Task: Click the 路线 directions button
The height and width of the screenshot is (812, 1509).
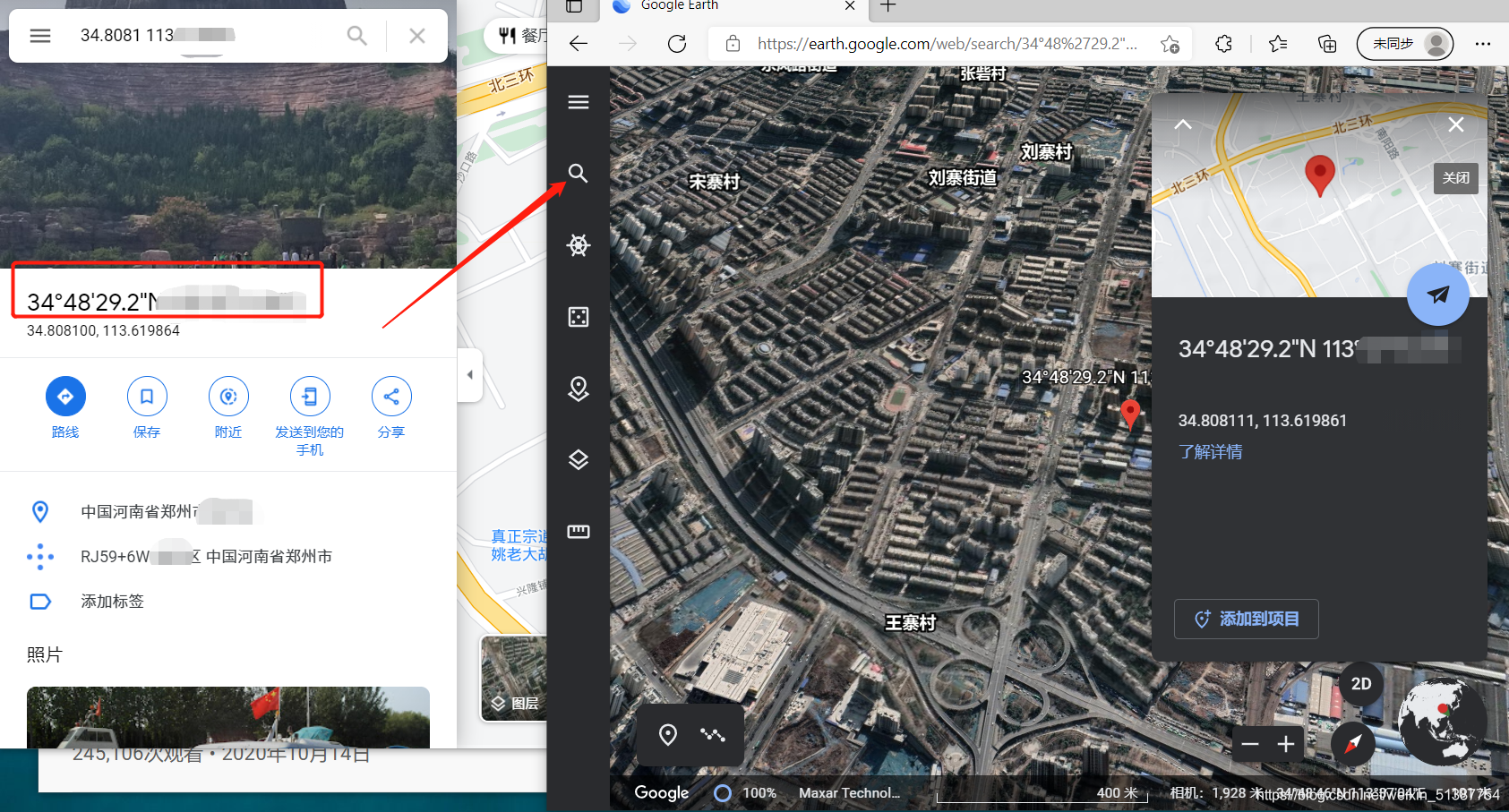Action: pos(65,408)
